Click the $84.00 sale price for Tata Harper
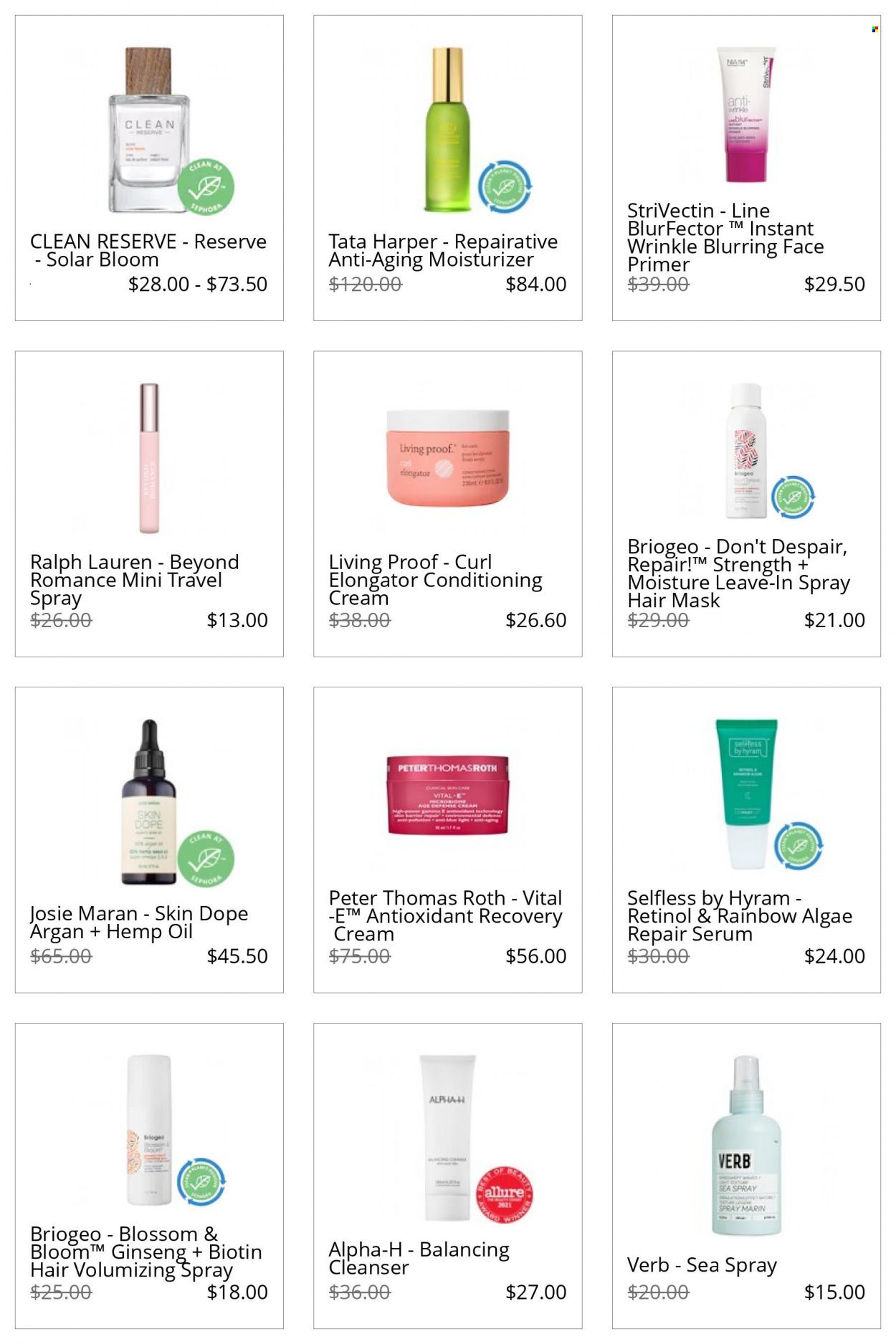 click(x=535, y=285)
